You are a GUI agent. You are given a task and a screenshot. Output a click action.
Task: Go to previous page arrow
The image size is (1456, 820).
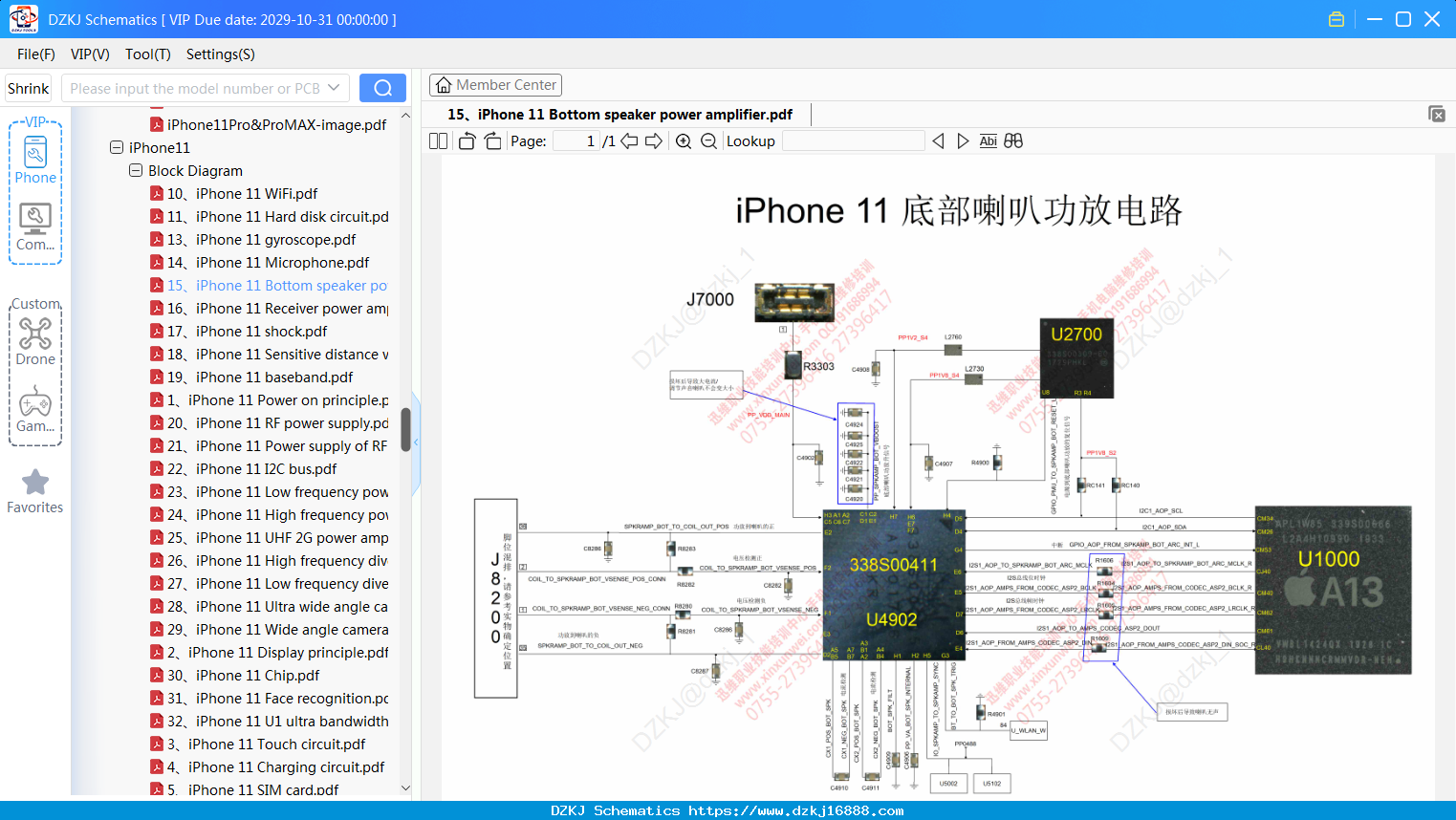(x=629, y=141)
